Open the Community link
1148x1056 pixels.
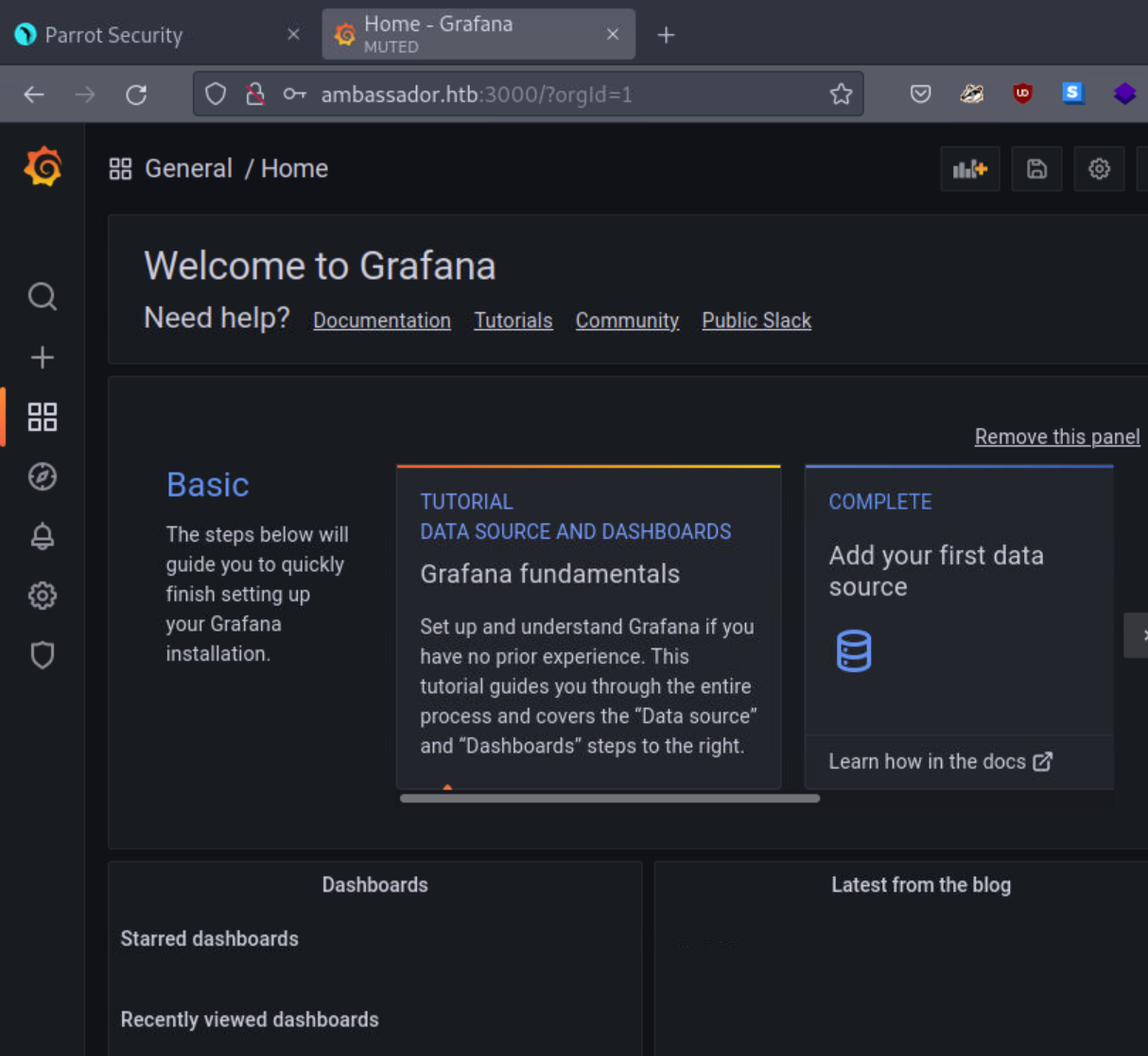coord(627,320)
